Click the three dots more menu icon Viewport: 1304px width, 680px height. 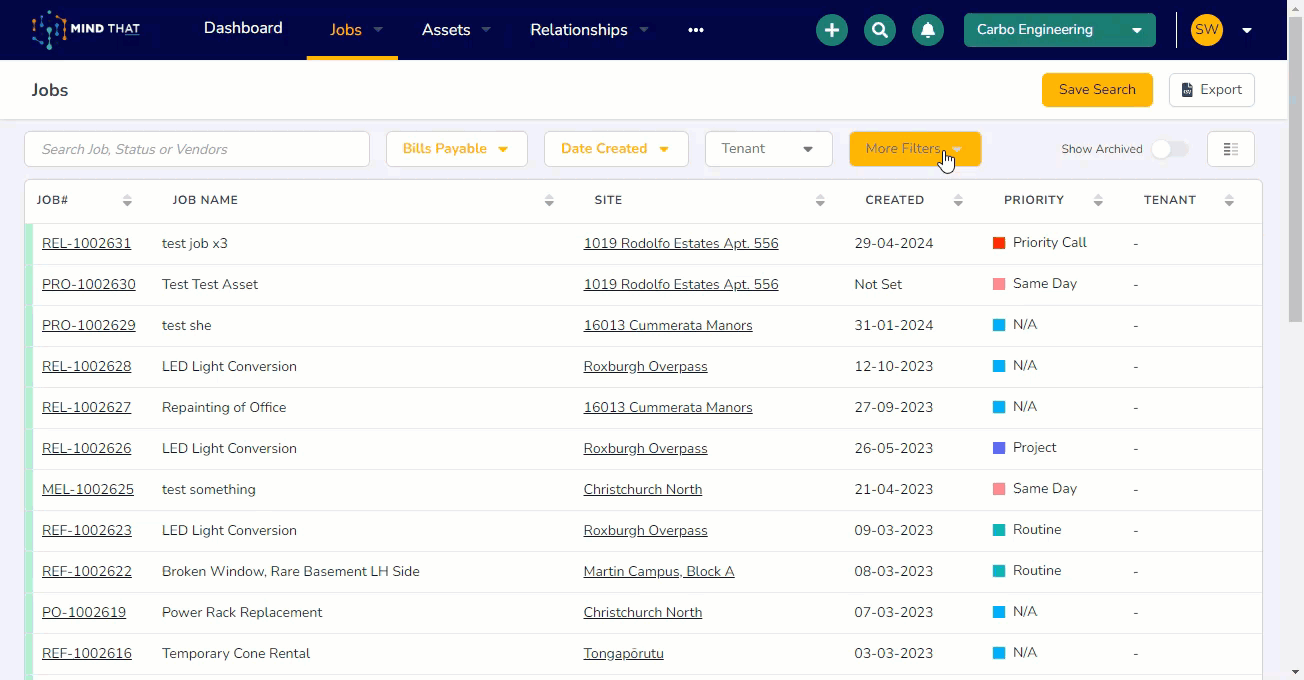click(696, 30)
